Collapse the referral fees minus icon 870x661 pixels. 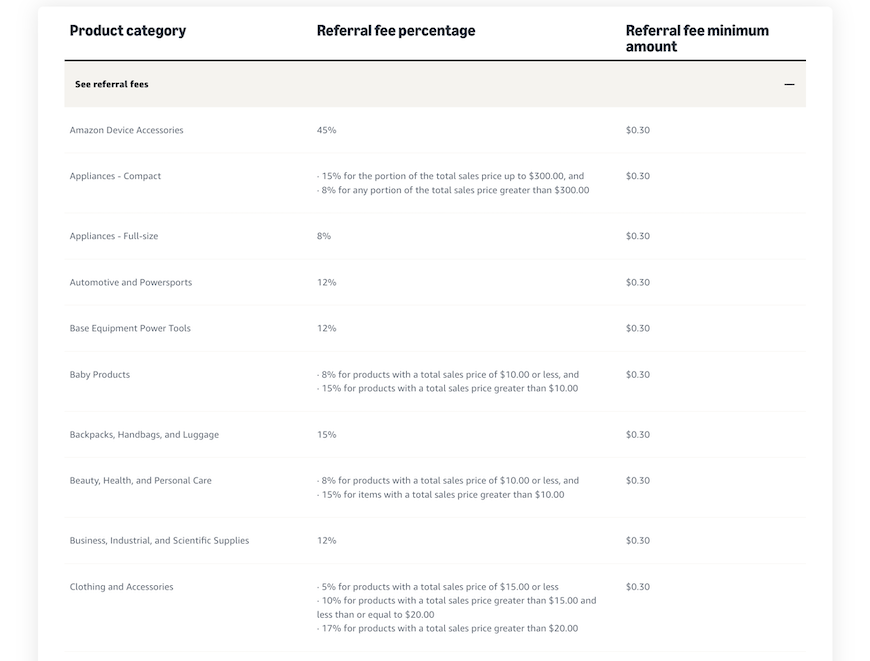(789, 85)
